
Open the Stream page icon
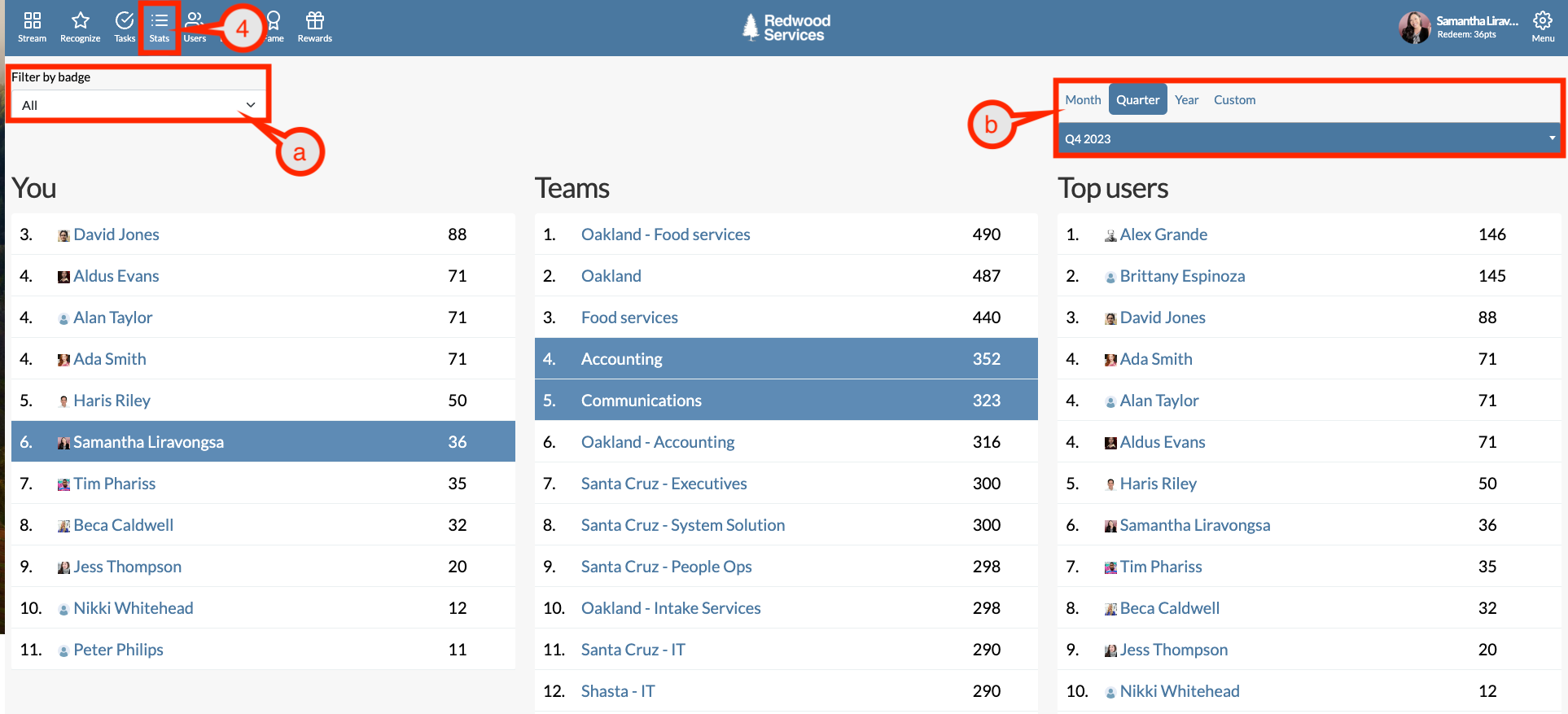[x=32, y=21]
